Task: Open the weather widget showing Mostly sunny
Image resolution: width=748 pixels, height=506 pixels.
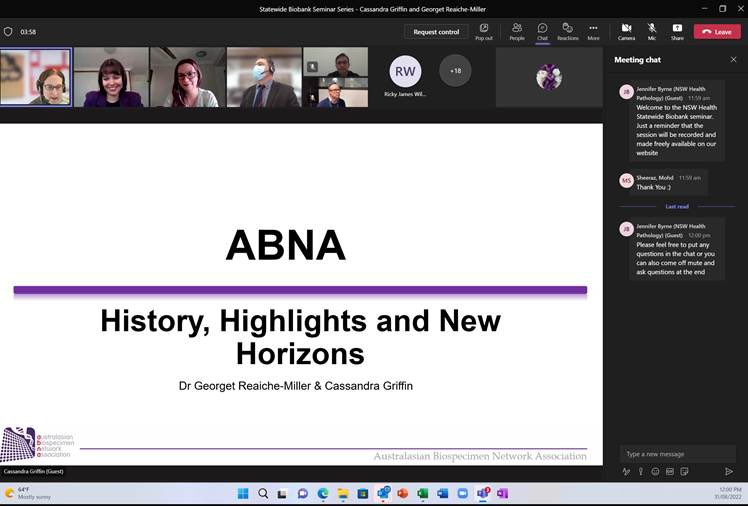Action: pos(28,493)
